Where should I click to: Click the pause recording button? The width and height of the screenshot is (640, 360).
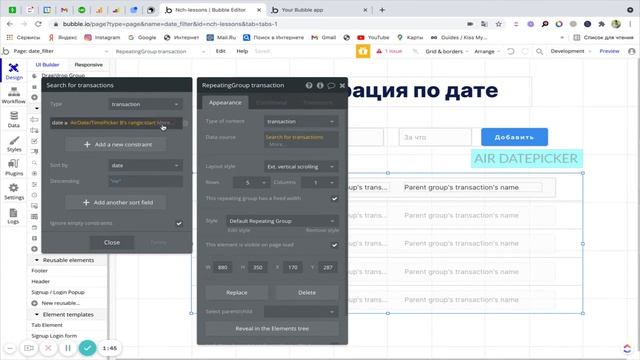tap(68, 348)
